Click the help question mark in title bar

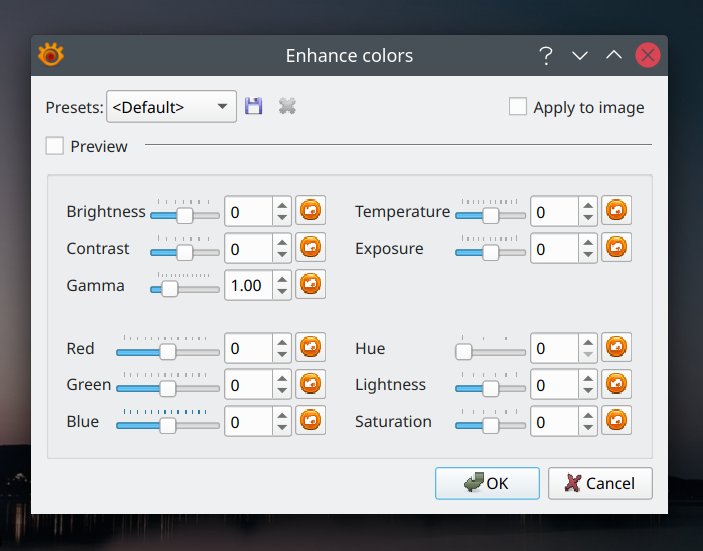tap(545, 56)
